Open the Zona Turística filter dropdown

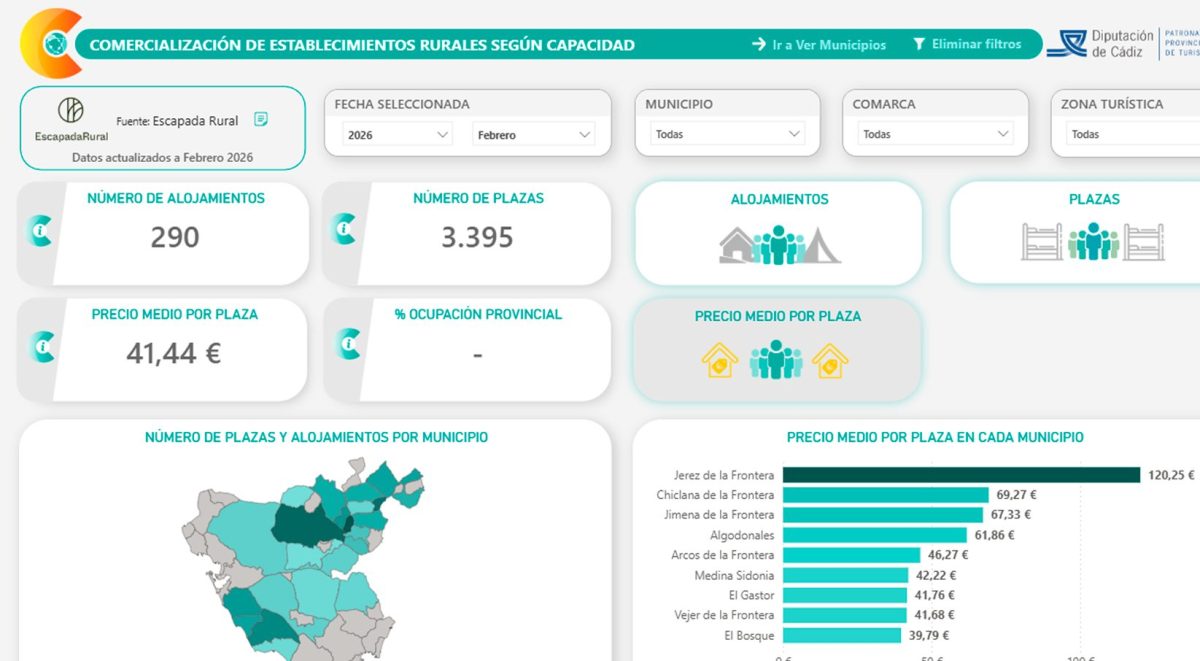pos(1130,134)
